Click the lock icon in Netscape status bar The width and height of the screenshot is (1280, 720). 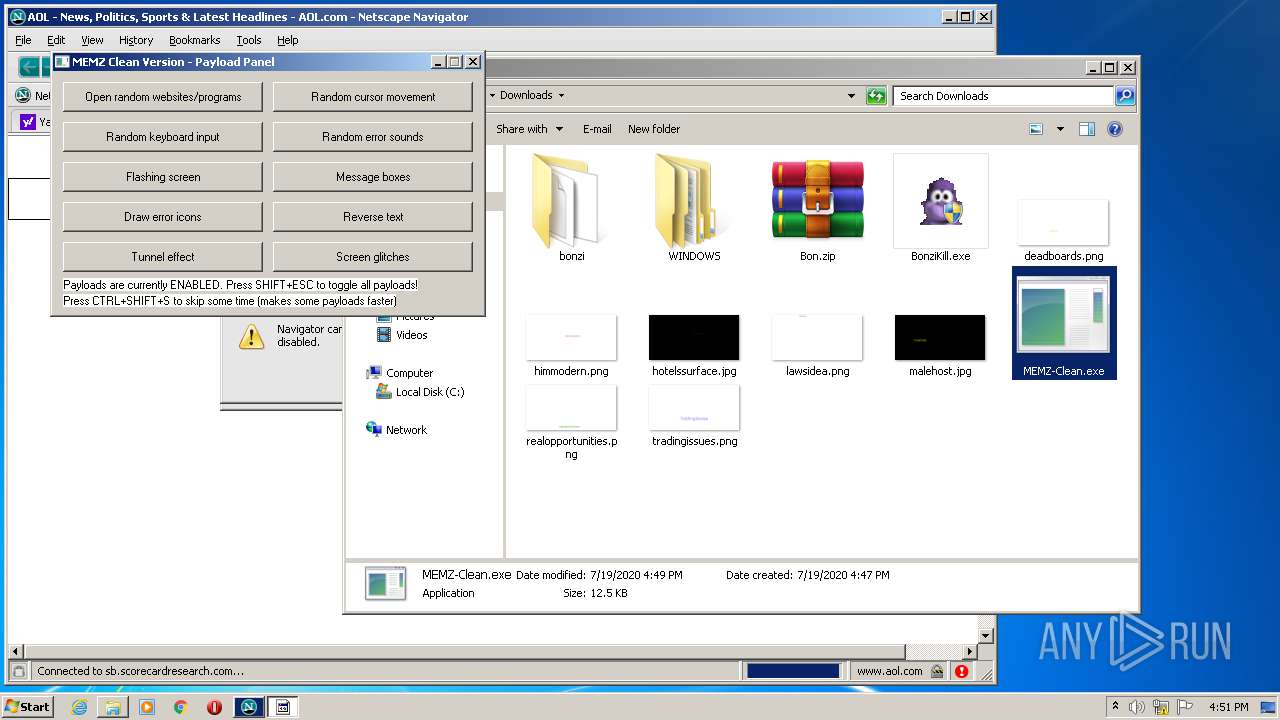[x=18, y=671]
